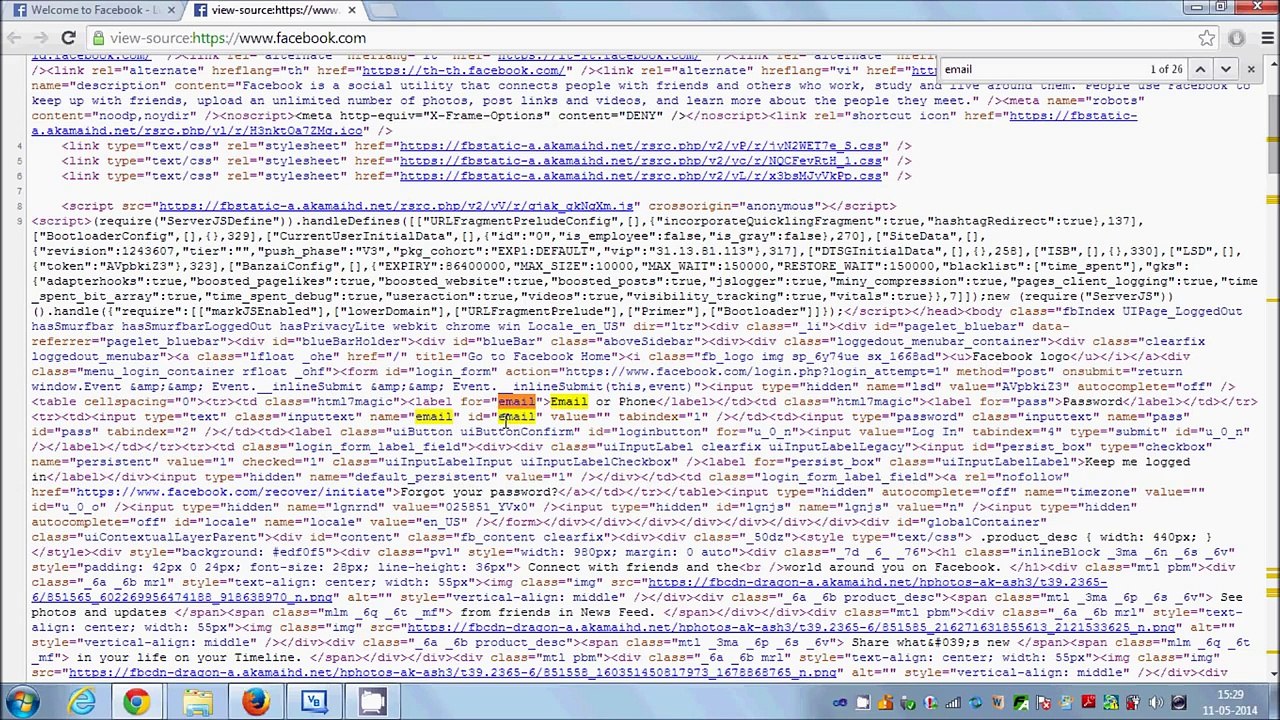This screenshot has width=1280, height=720.
Task: Reload the view-source page
Action: (68, 38)
